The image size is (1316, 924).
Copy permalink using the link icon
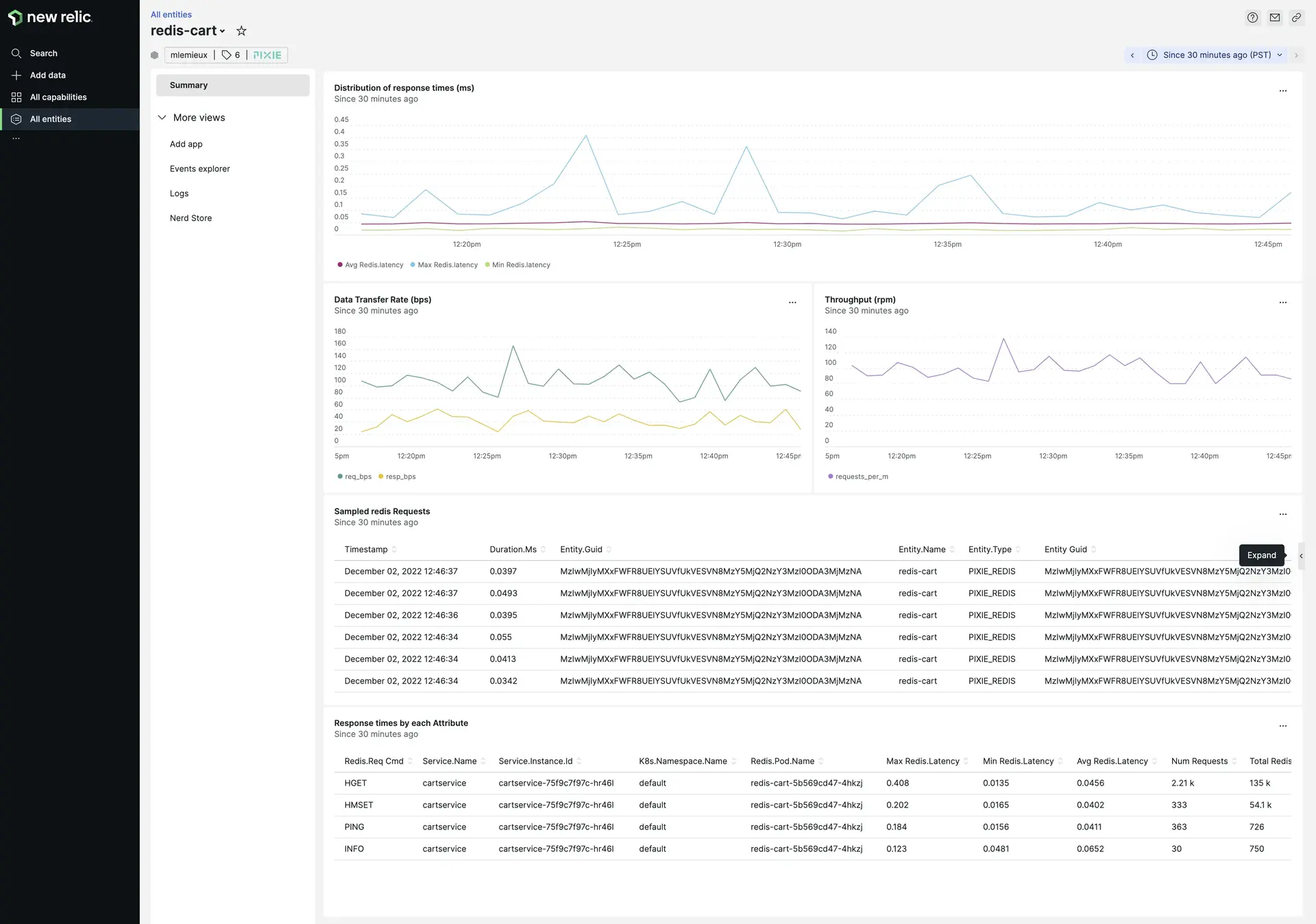point(1296,18)
